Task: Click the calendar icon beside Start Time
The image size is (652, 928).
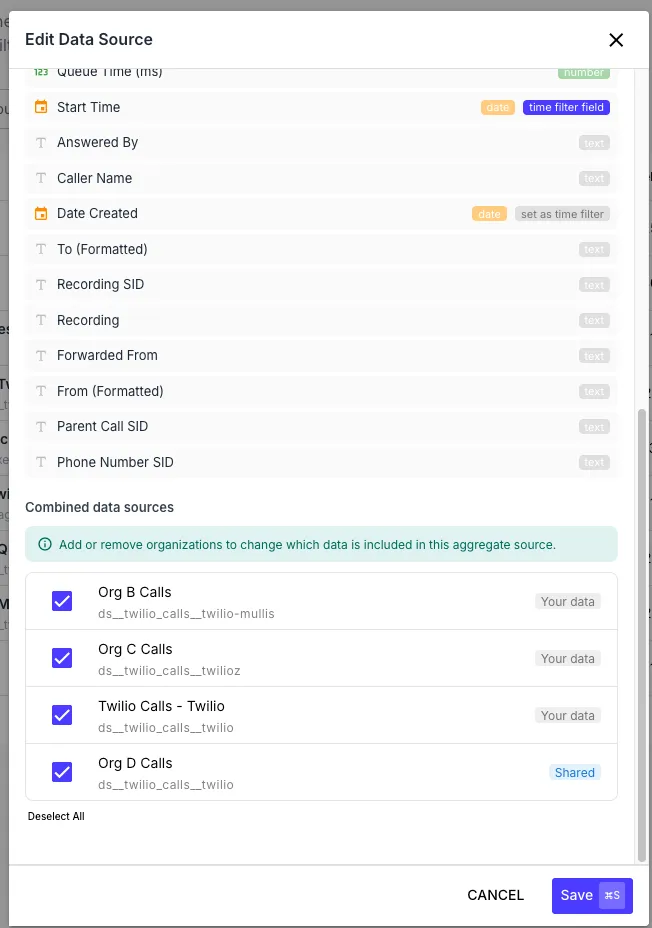Action: [40, 107]
